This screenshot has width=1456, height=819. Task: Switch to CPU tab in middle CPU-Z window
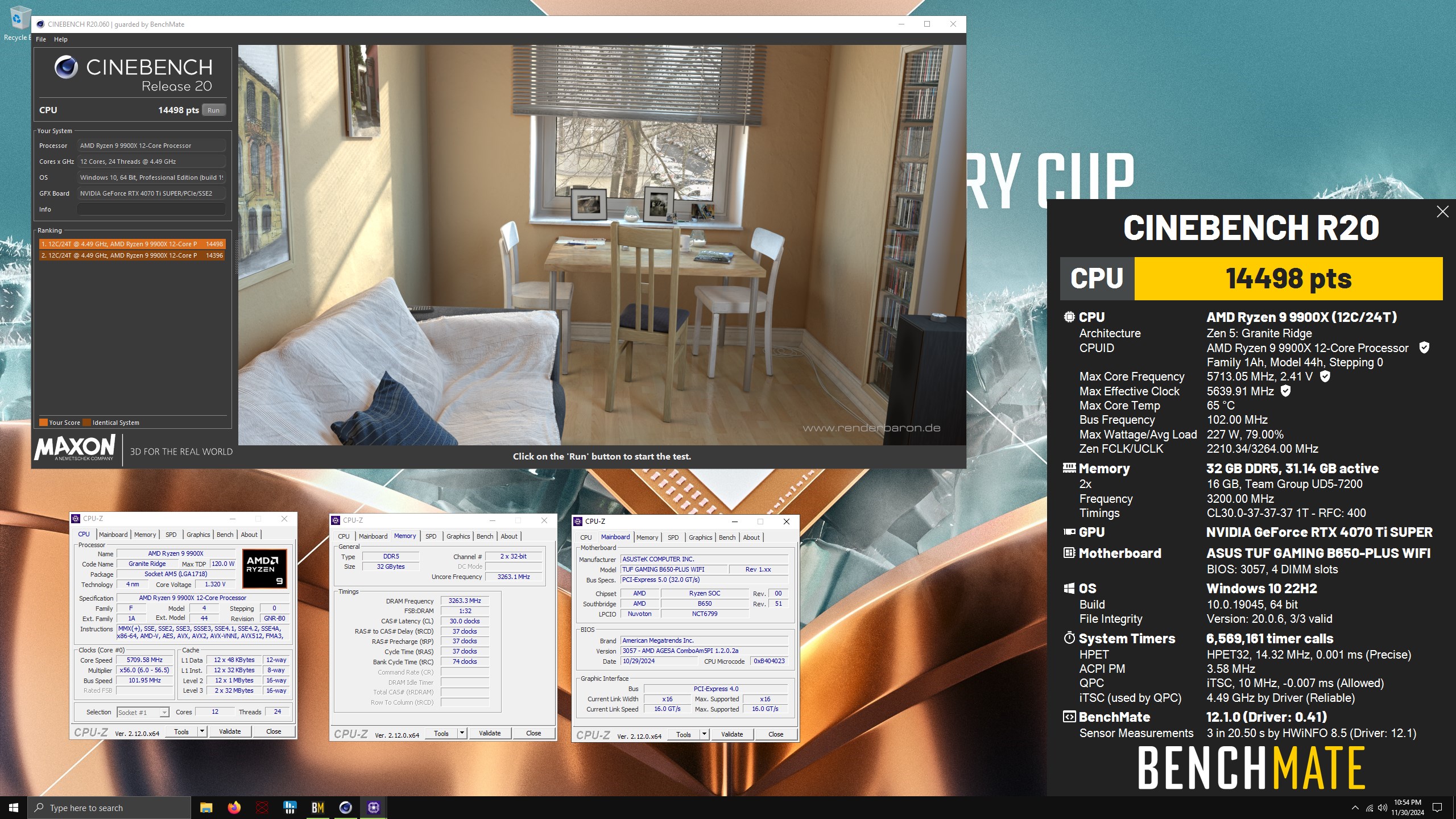coord(344,536)
